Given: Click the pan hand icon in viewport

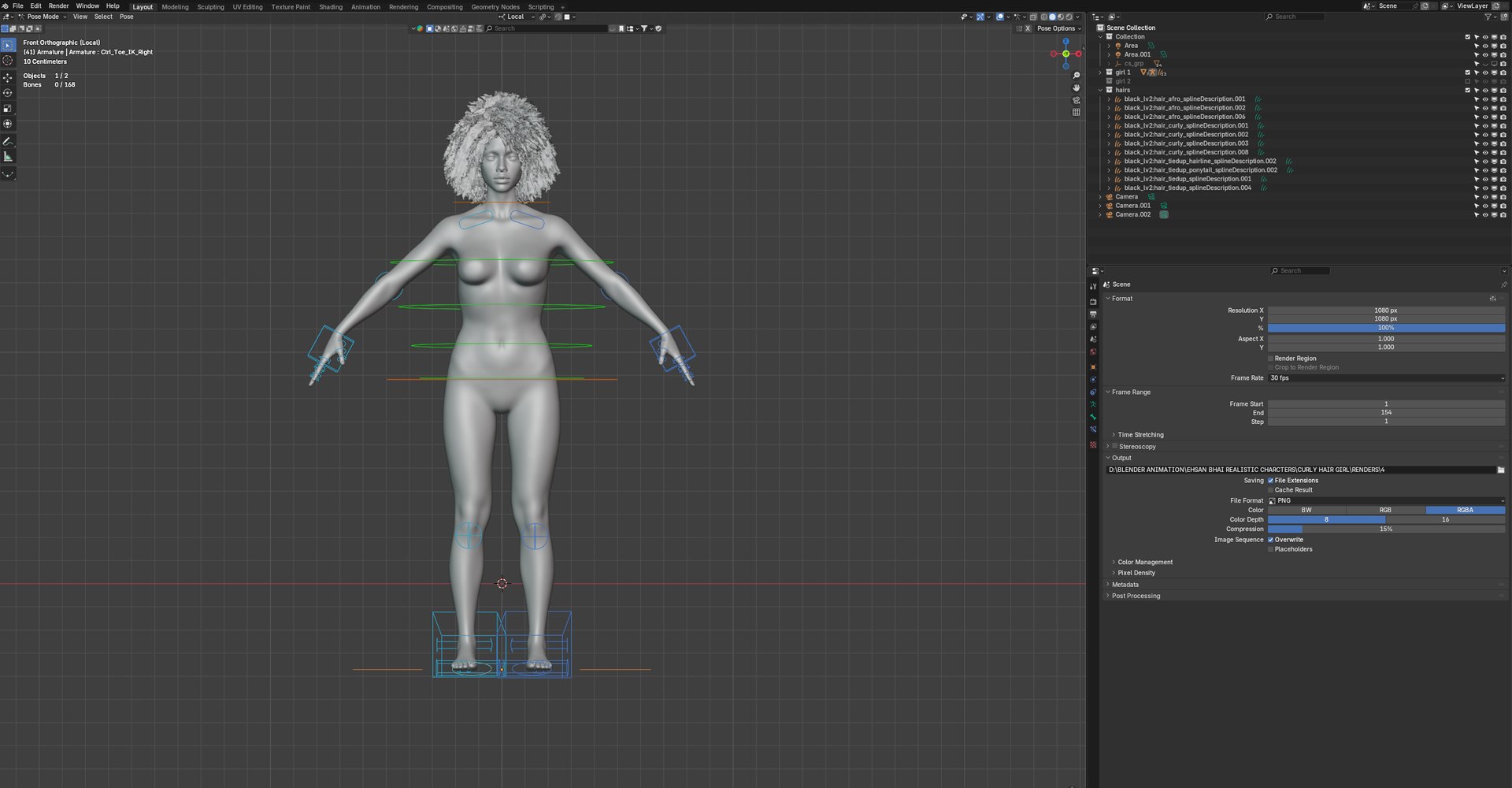Looking at the screenshot, I should coord(1077,87).
